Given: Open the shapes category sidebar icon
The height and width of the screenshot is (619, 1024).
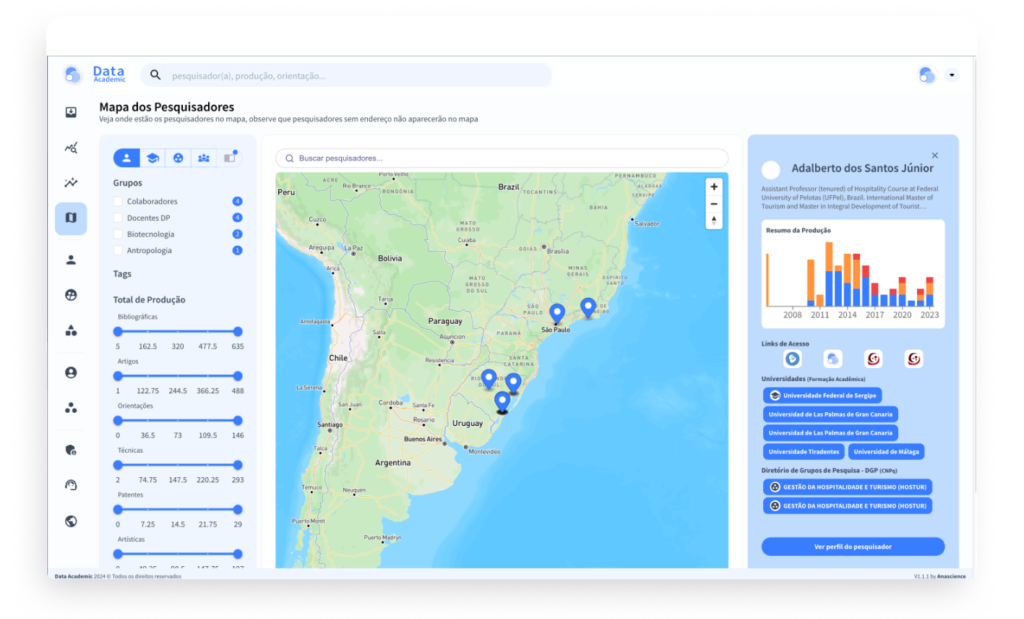Looking at the screenshot, I should coord(71,330).
